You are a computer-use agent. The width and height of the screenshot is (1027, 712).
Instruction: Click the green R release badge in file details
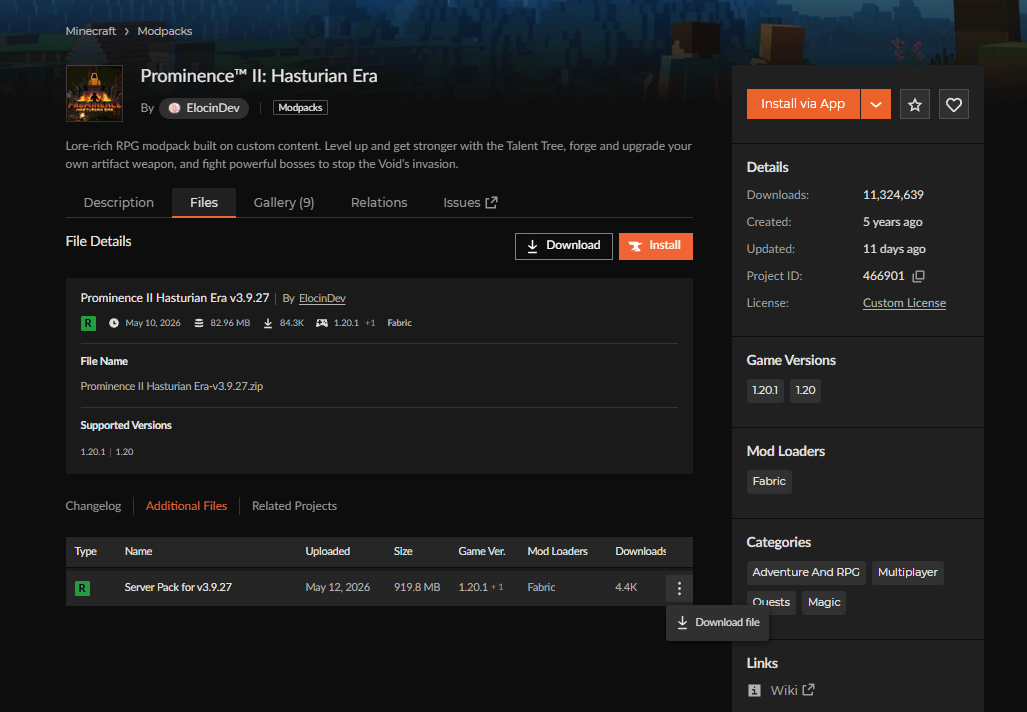coord(88,323)
